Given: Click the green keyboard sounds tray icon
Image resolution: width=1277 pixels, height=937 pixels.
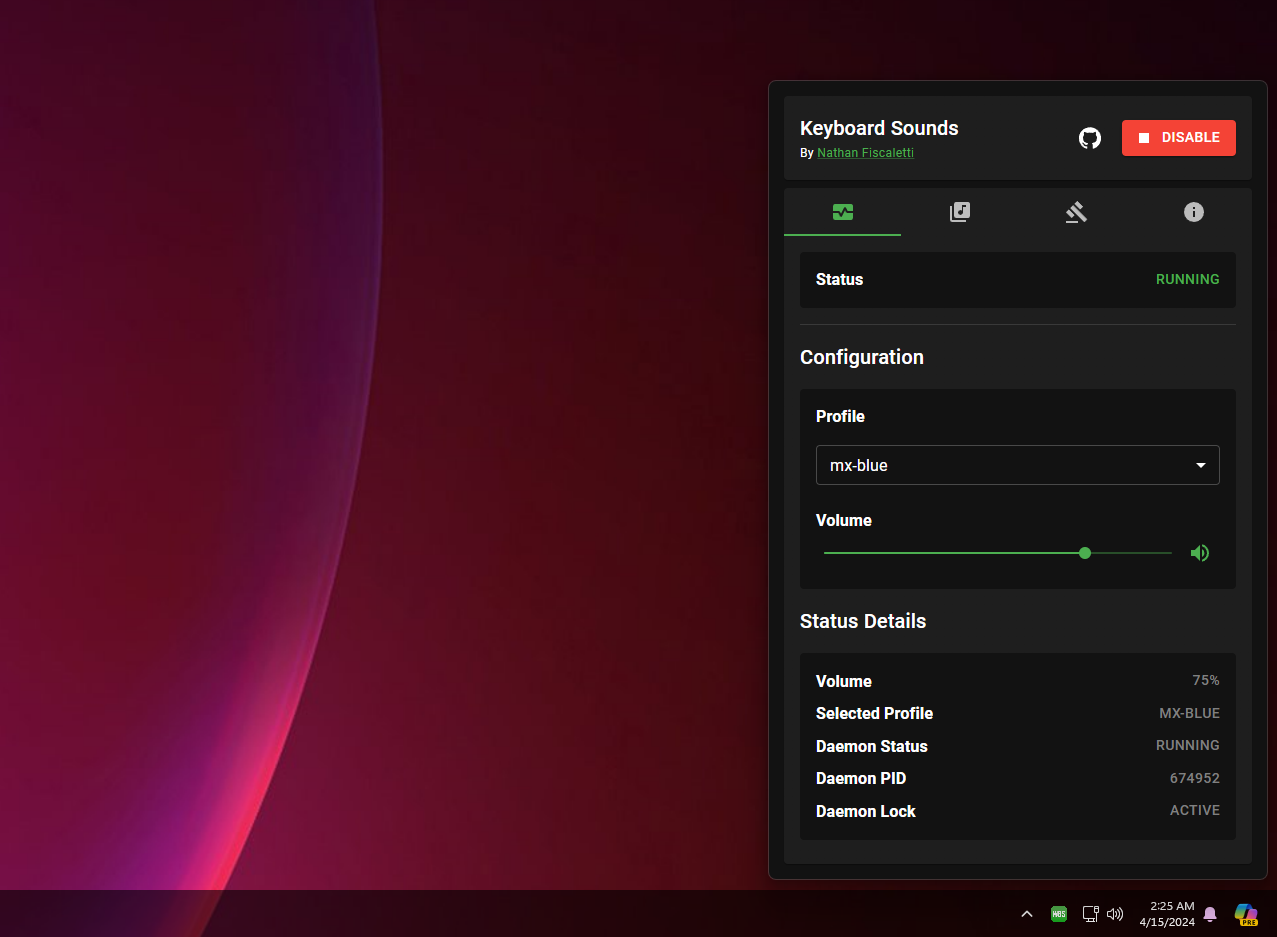Looking at the screenshot, I should coord(1059,914).
